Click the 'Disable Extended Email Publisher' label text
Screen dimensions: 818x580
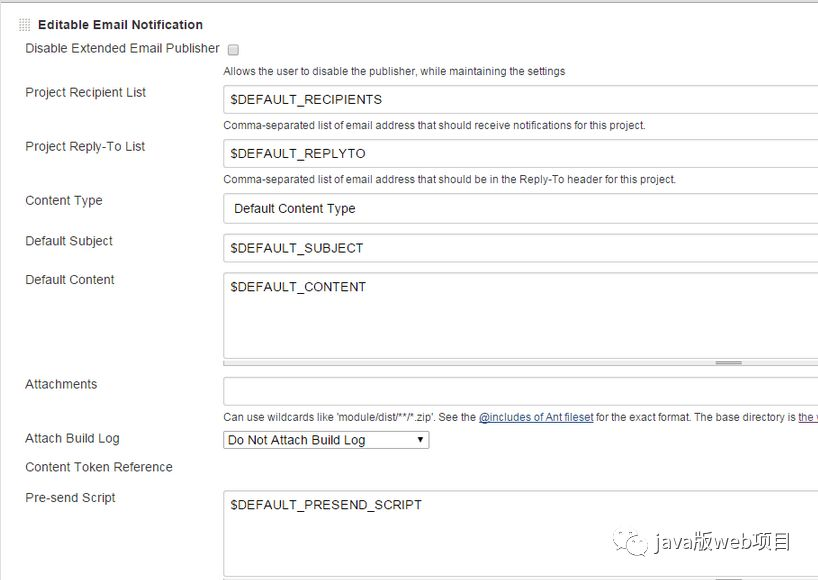tap(122, 48)
